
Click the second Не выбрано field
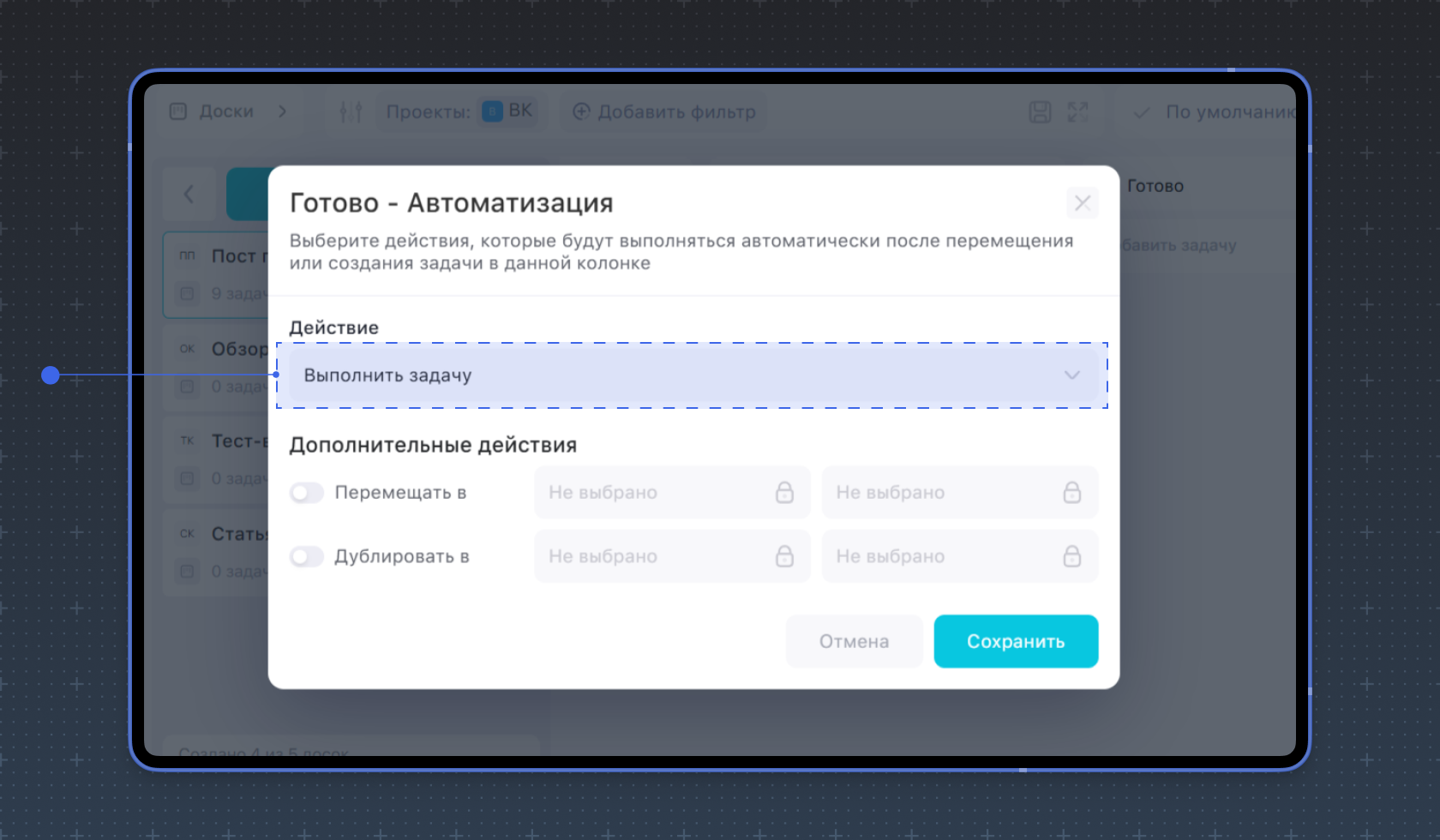click(x=960, y=492)
